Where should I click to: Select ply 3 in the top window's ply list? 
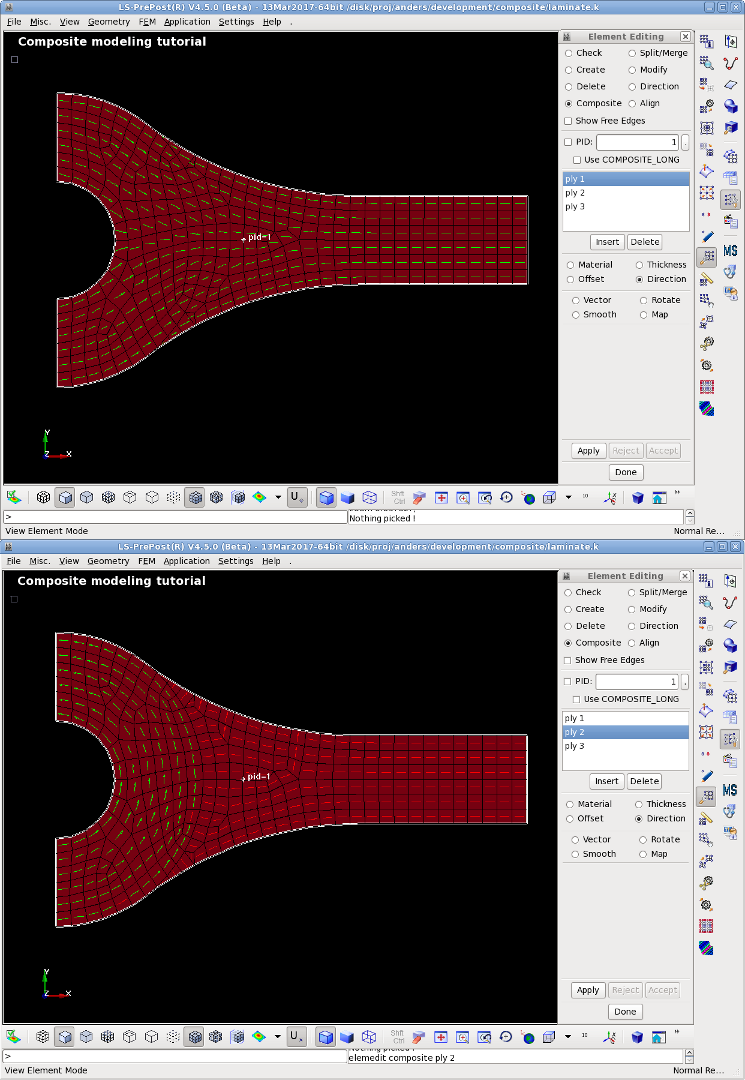pyautogui.click(x=575, y=207)
